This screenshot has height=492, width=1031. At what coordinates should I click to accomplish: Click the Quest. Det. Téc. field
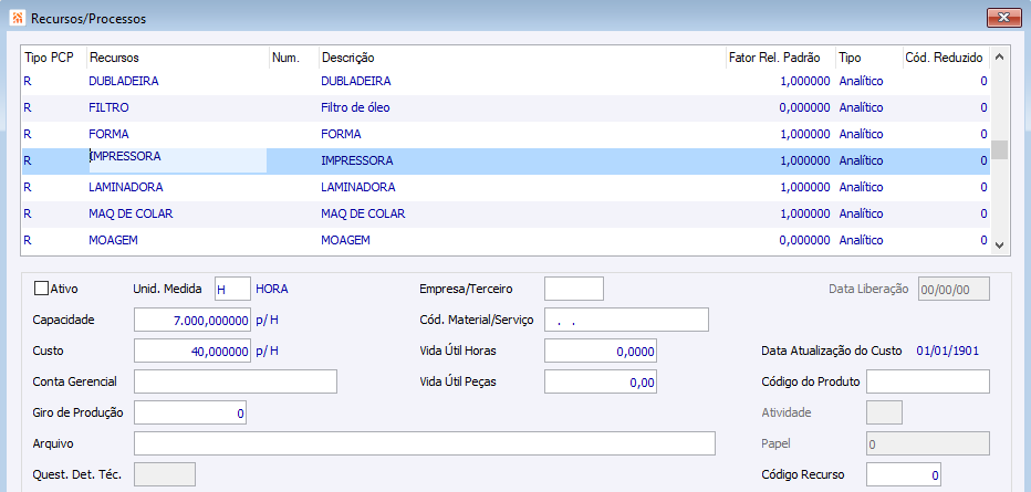click(164, 474)
